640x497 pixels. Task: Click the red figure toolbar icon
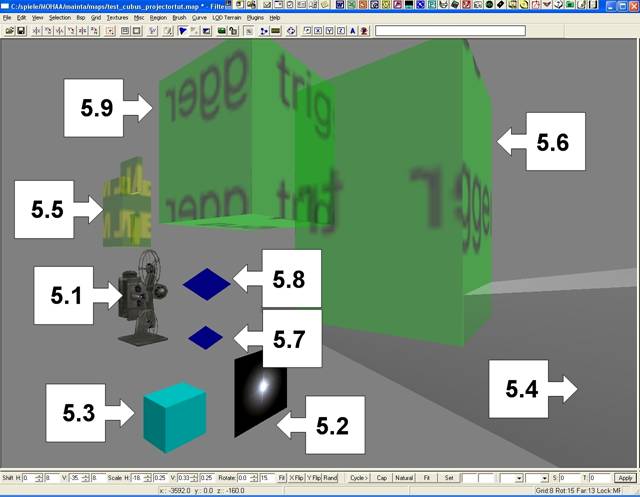pos(364,31)
